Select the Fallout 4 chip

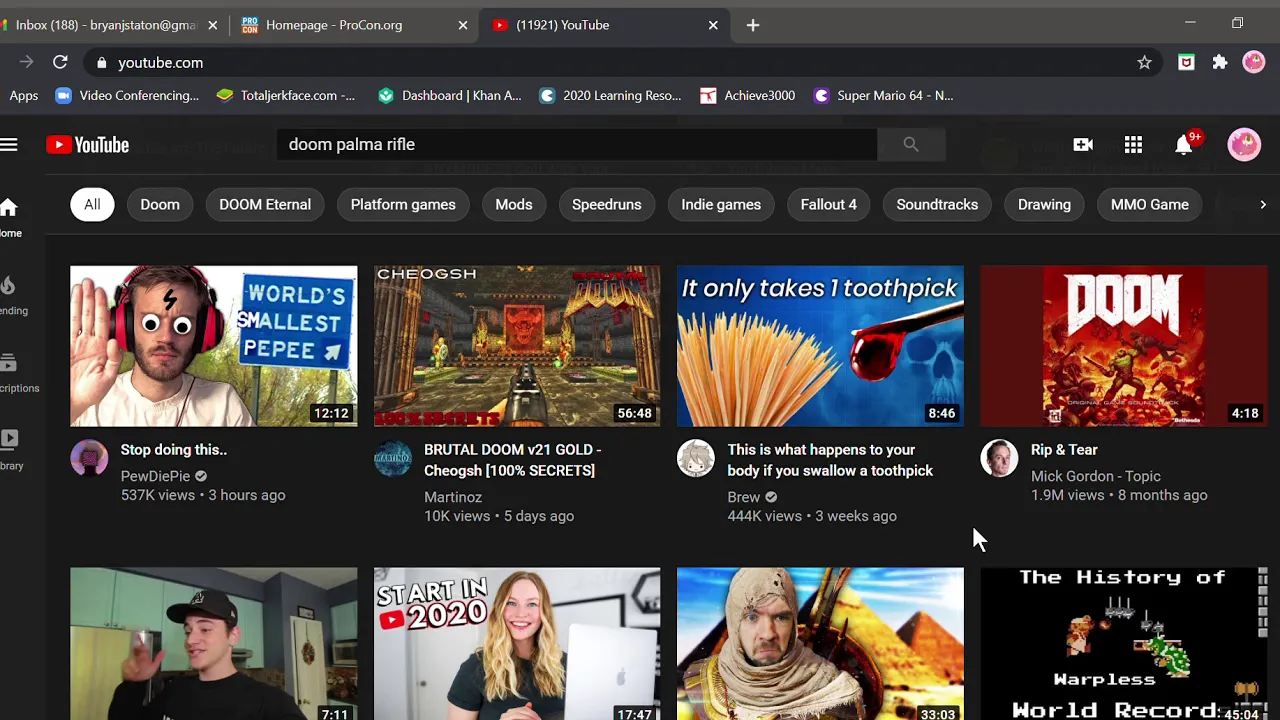(x=829, y=205)
